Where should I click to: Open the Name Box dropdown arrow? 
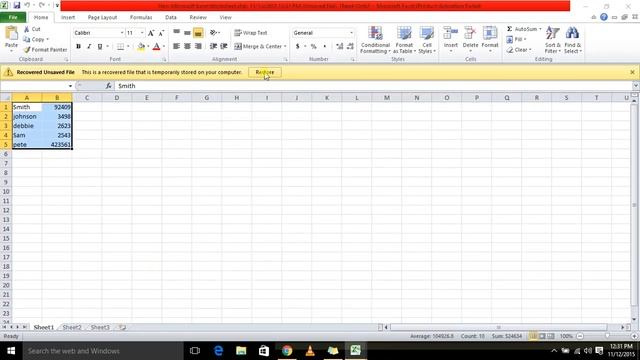click(x=70, y=86)
